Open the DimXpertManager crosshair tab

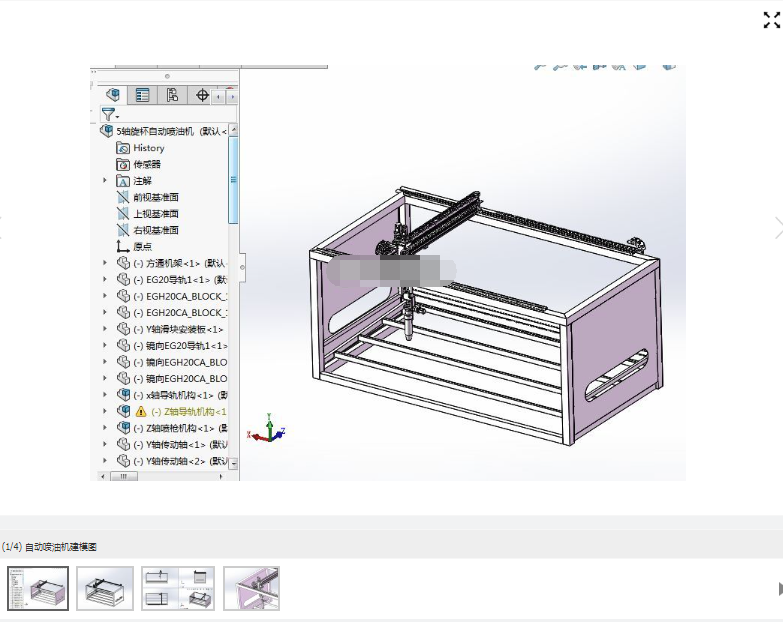(x=202, y=95)
